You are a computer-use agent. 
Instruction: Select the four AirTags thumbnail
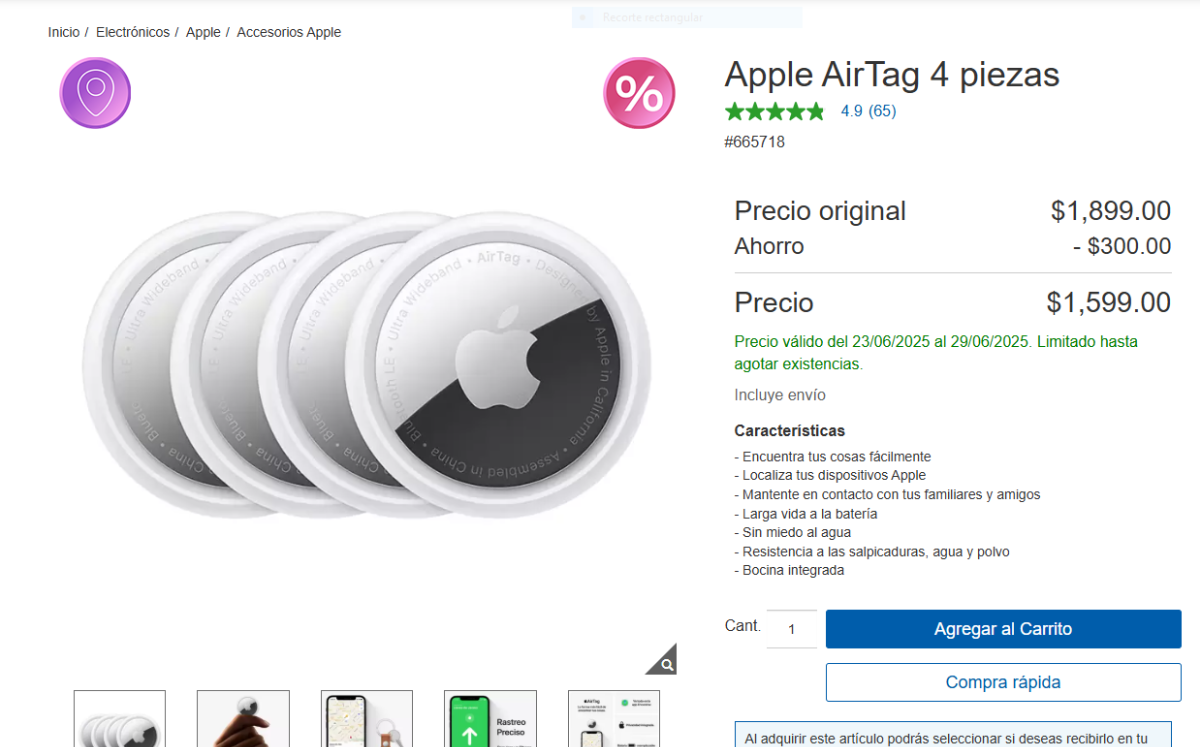point(120,718)
